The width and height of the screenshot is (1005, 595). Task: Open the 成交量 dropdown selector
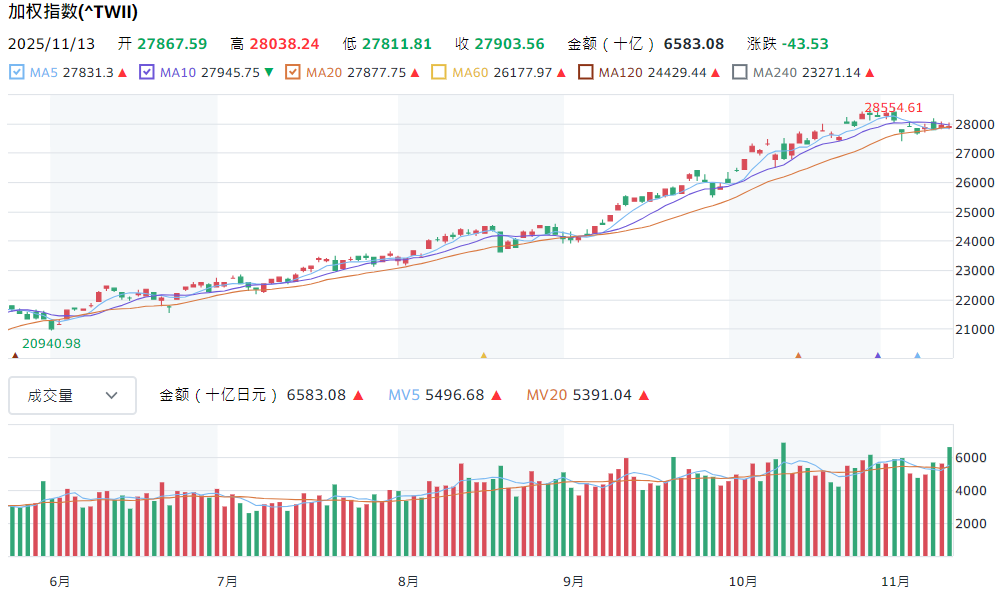(72, 395)
